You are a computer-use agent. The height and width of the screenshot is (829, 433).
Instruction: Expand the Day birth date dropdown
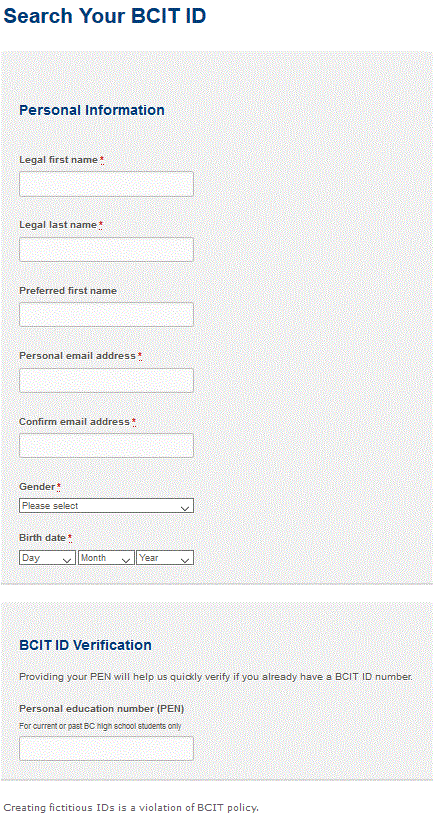pos(48,558)
